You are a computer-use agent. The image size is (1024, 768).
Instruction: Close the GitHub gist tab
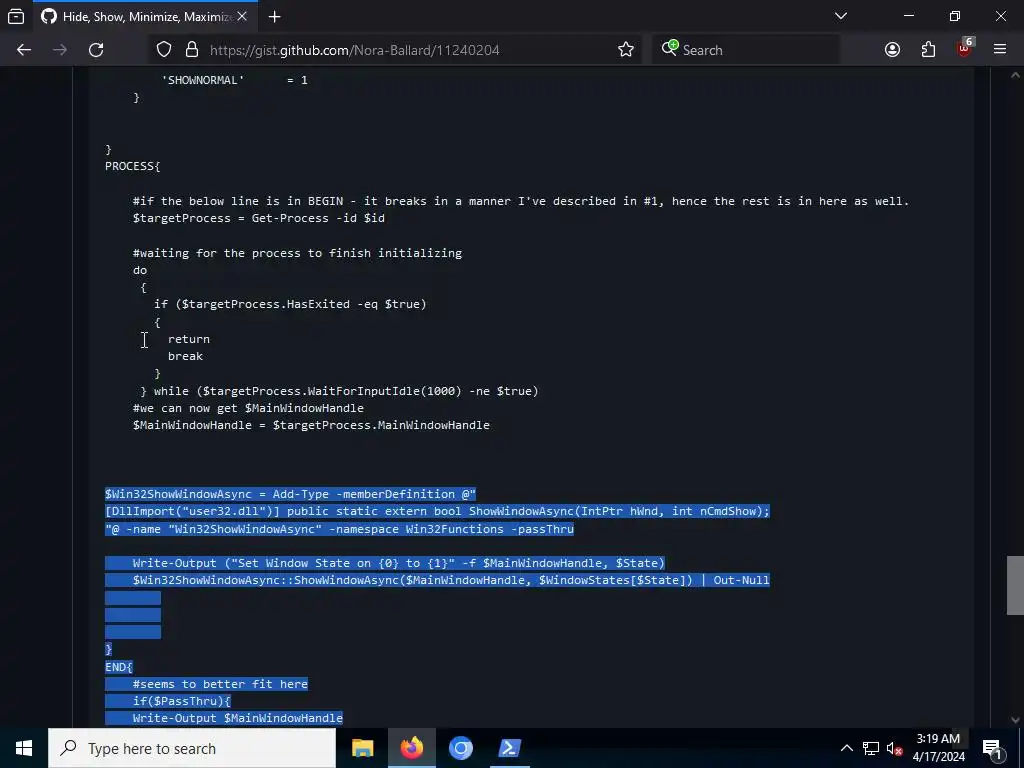tap(242, 16)
